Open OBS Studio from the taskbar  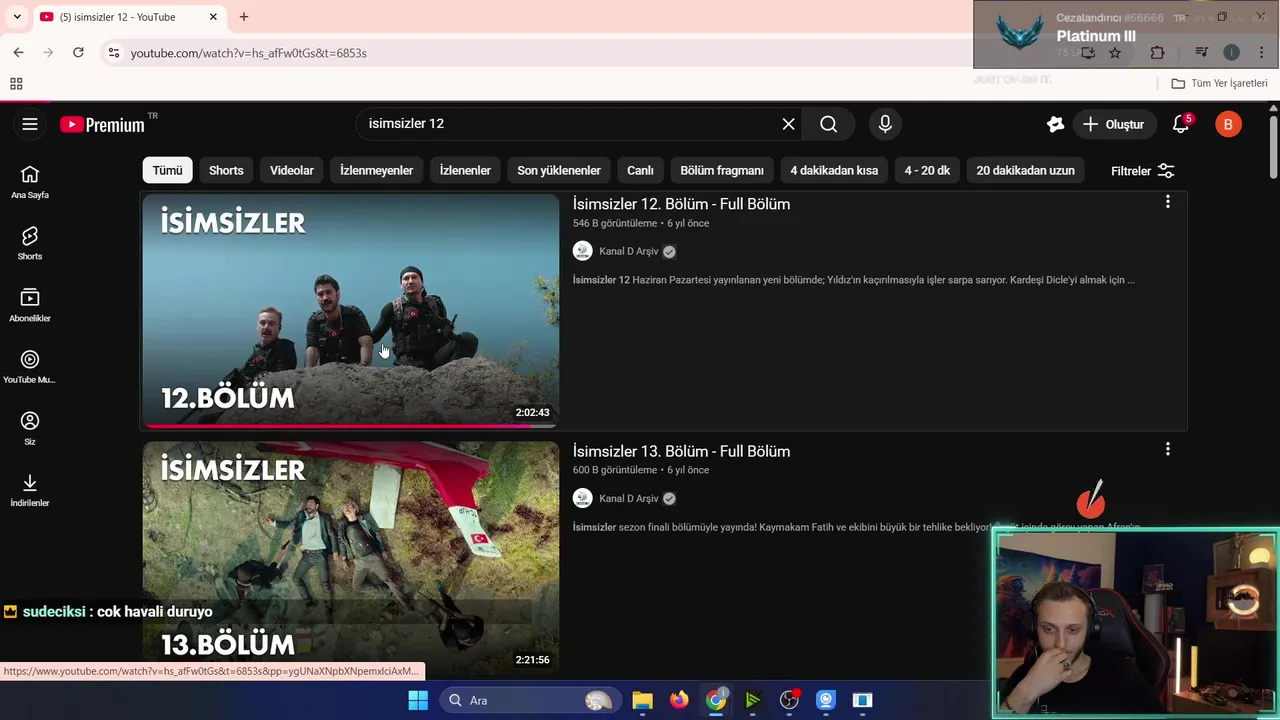tap(789, 700)
